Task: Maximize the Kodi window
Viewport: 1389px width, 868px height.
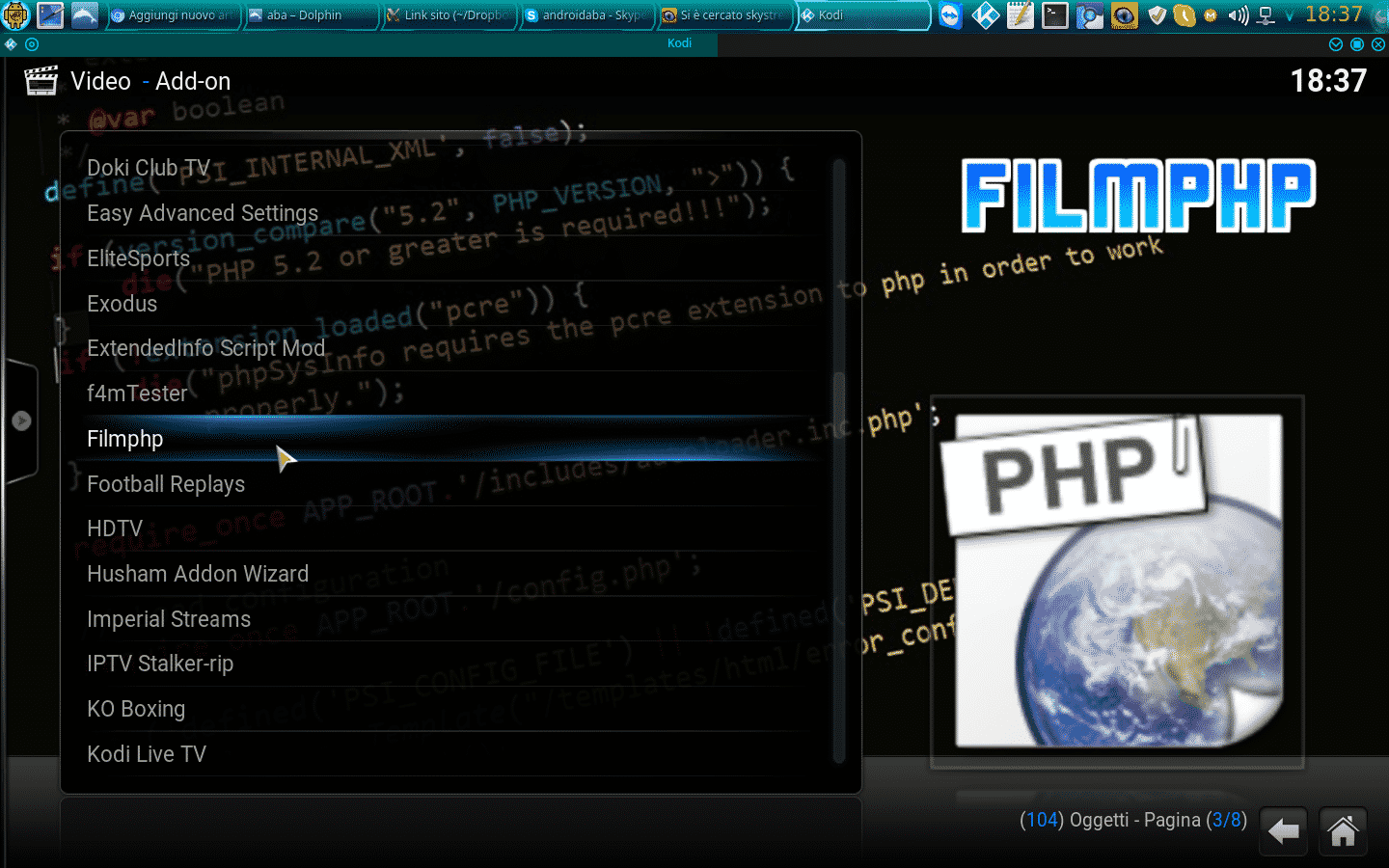Action: pyautogui.click(x=1357, y=44)
